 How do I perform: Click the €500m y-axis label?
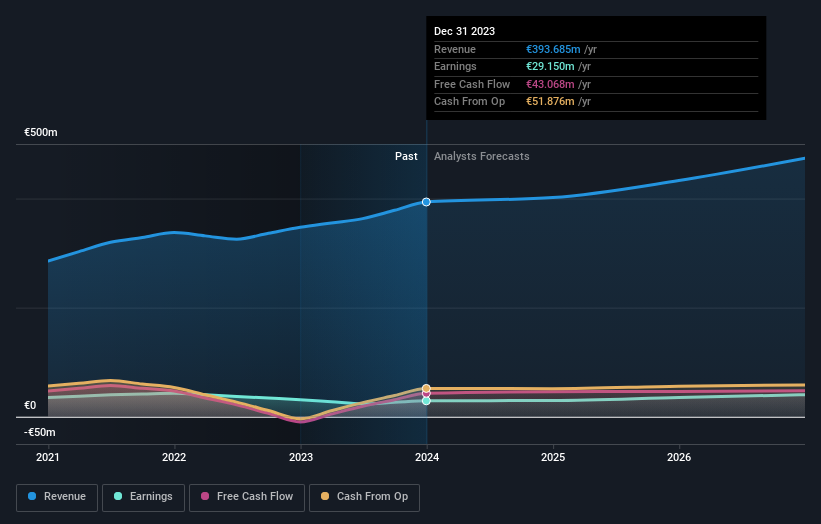(41, 132)
